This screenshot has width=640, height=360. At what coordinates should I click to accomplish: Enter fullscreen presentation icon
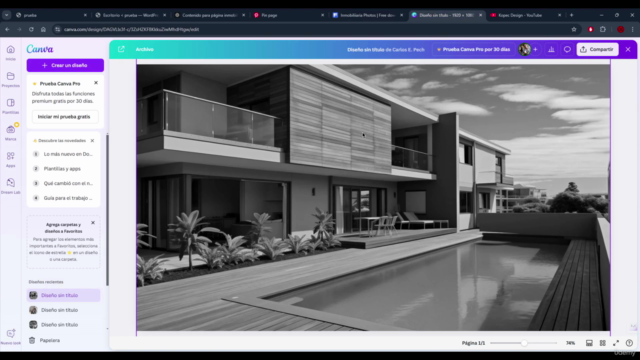pyautogui.click(x=616, y=343)
